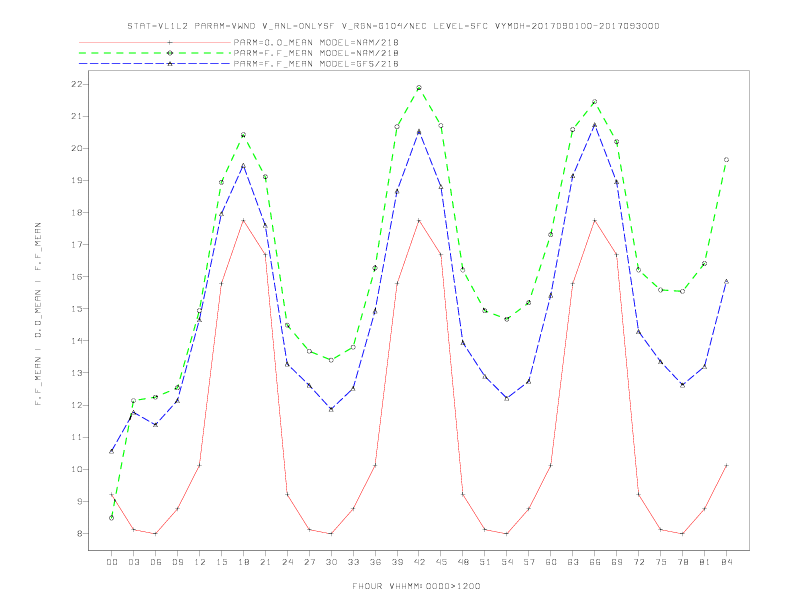Click the legend entry PARM=O.O_MEAN MODEL=NAM/218
The height and width of the screenshot is (612, 792).
click(x=316, y=42)
